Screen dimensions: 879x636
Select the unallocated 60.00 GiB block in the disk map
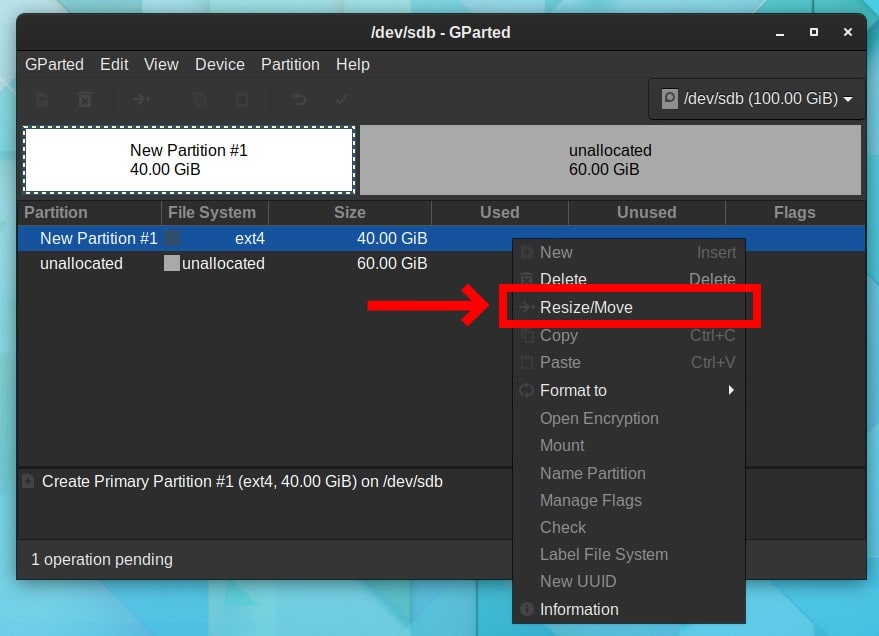coord(610,160)
